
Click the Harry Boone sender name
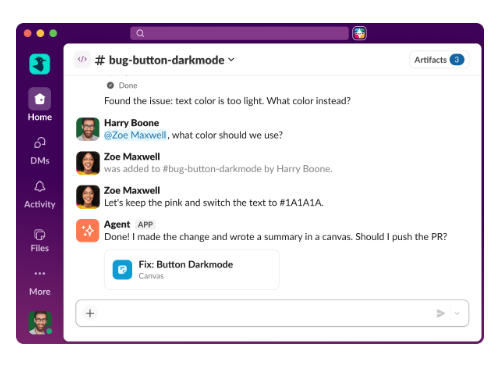pyautogui.click(x=131, y=123)
